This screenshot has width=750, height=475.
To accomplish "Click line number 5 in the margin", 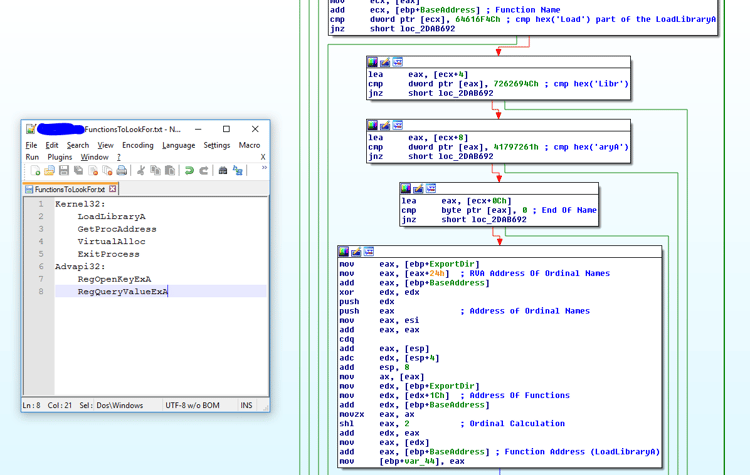I will tap(41, 254).
